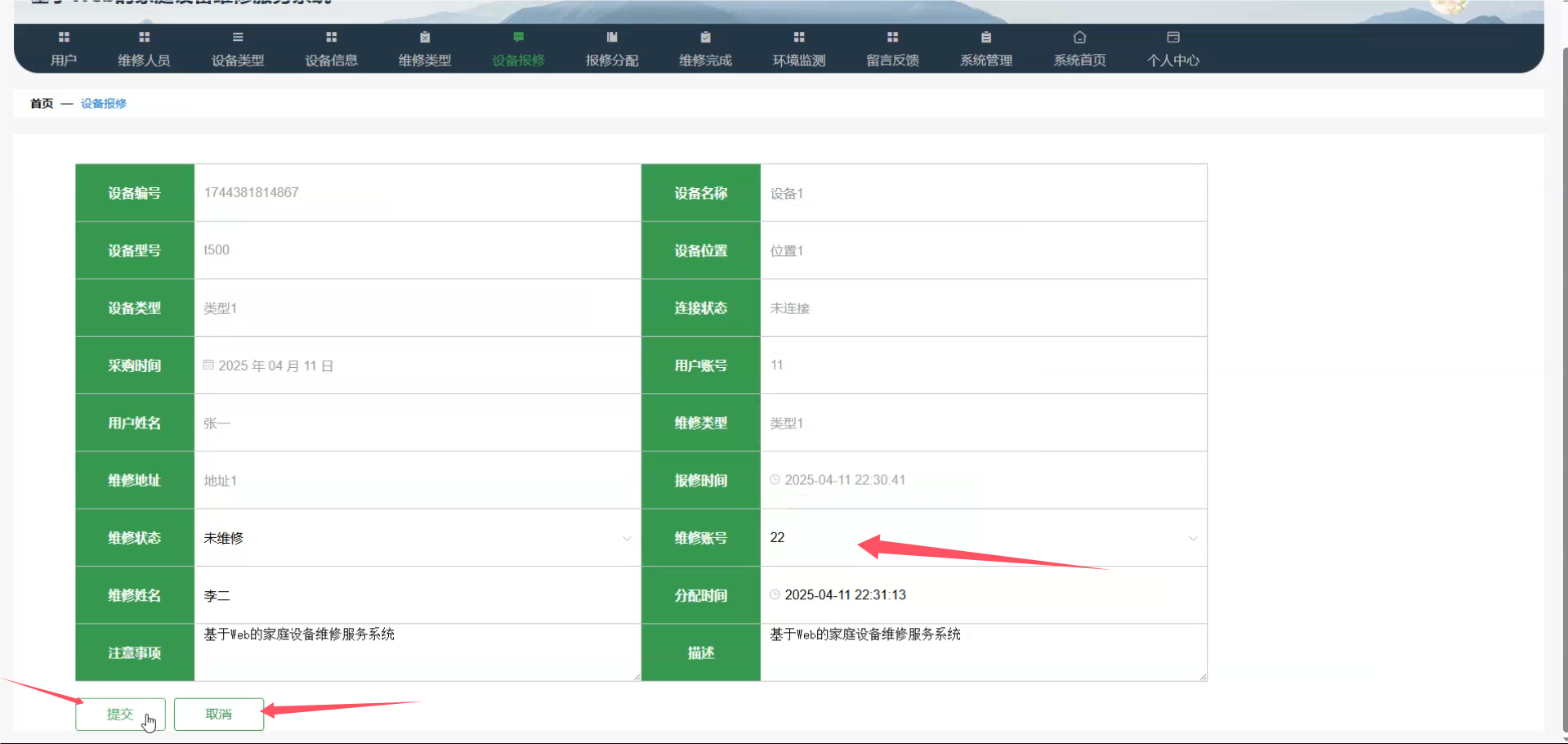This screenshot has height=744, width=1568.
Task: Open the 环境监测 menu item
Action: pyautogui.click(x=799, y=49)
